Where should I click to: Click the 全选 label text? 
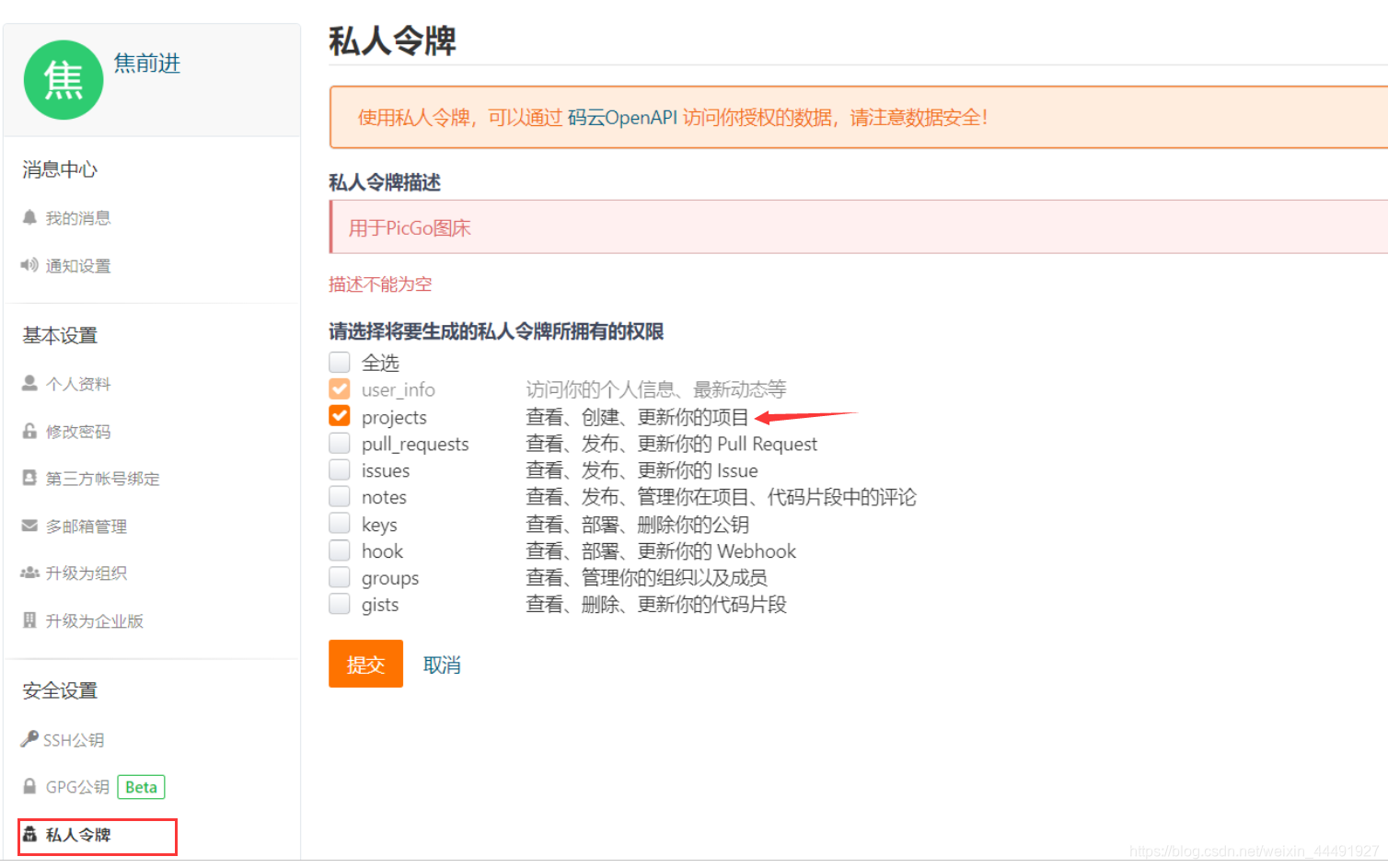pos(380,363)
